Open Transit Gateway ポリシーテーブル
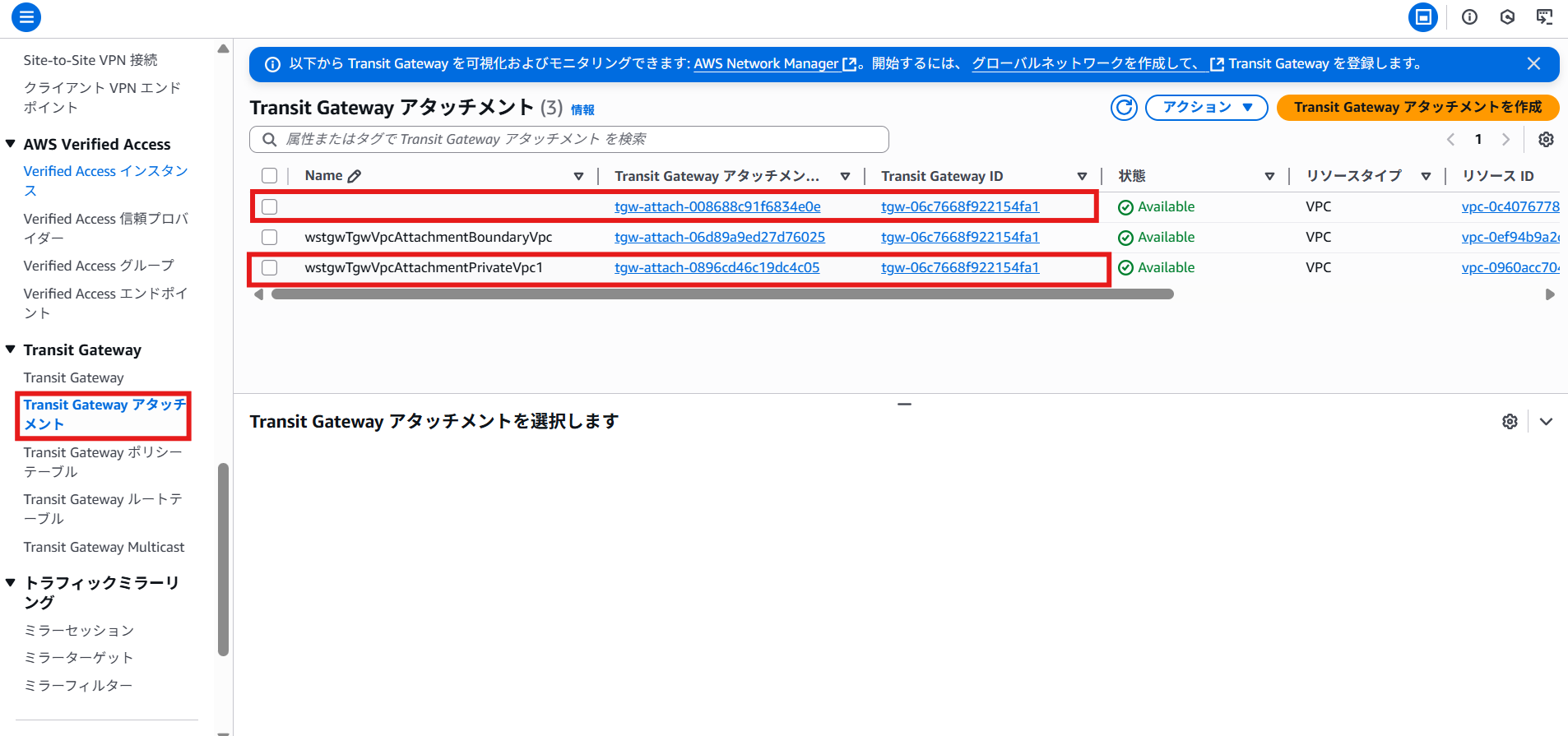1568x736 pixels. [103, 462]
